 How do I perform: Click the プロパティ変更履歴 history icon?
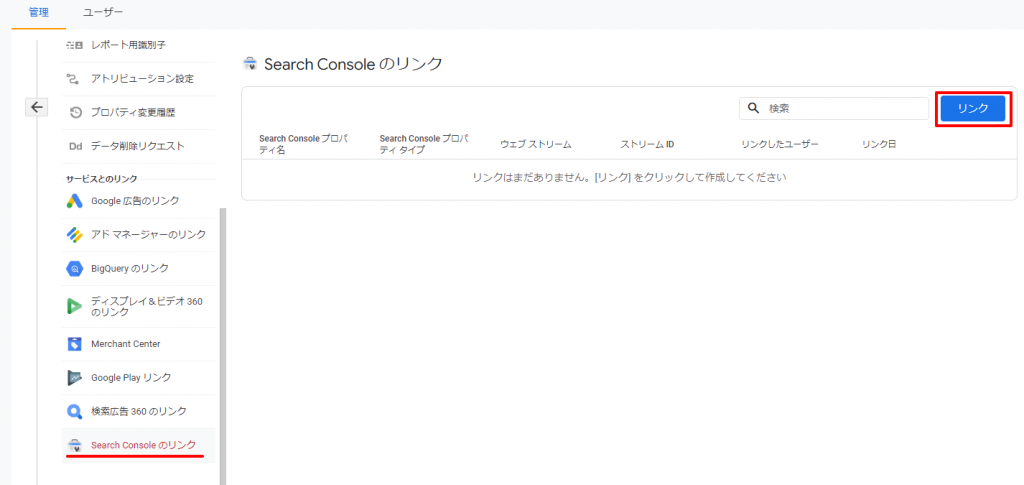tap(75, 113)
